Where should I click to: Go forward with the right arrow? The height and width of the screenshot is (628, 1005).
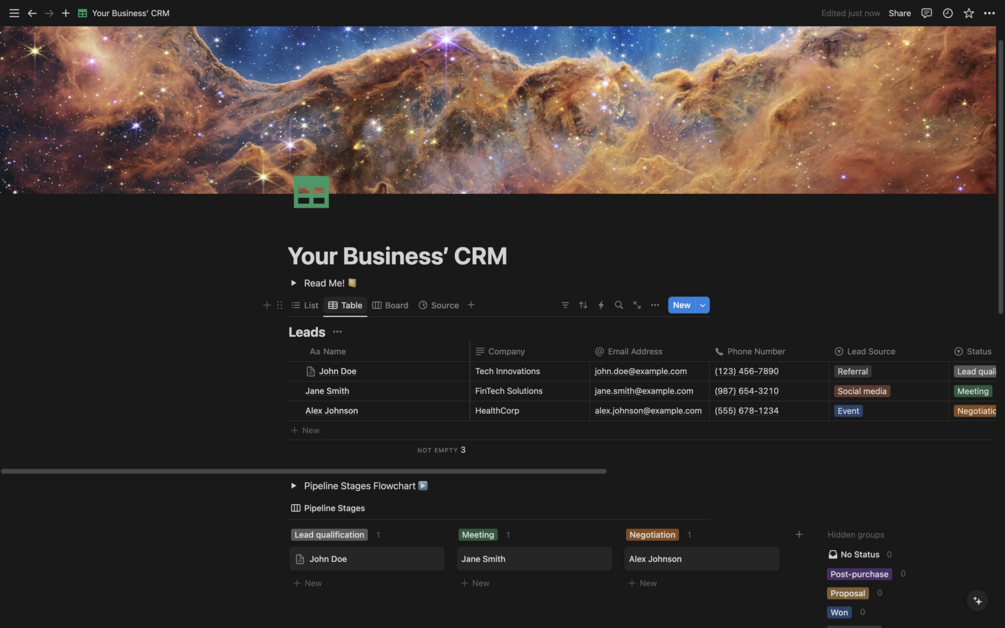point(49,13)
